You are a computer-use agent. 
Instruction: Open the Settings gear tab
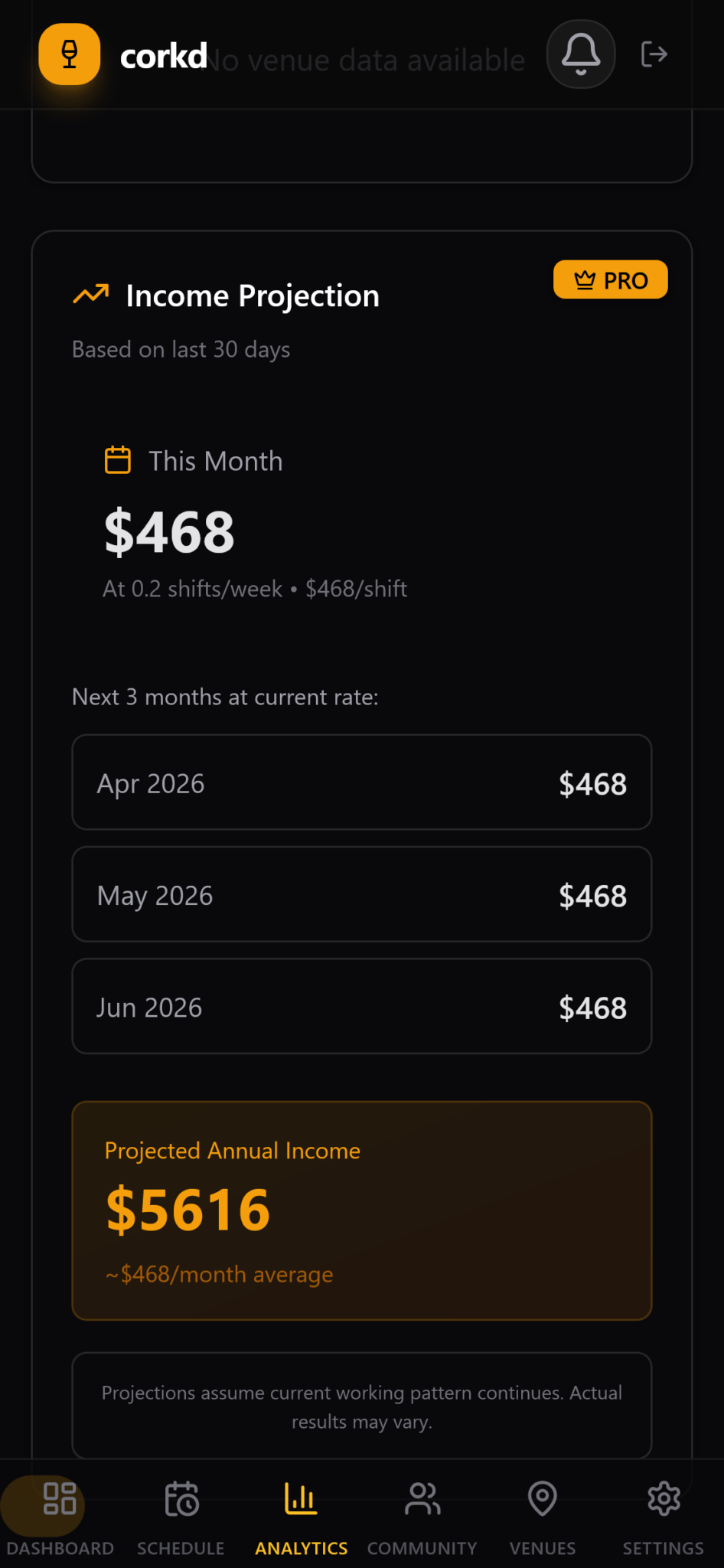point(663,1512)
